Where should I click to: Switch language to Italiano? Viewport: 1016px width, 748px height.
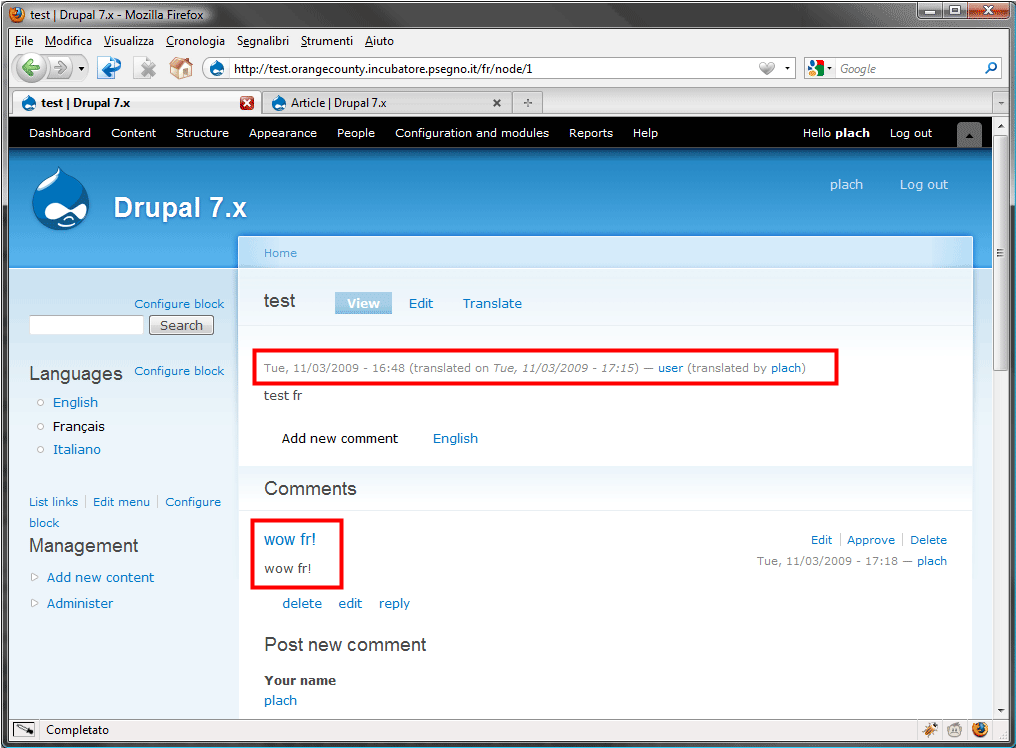(76, 449)
